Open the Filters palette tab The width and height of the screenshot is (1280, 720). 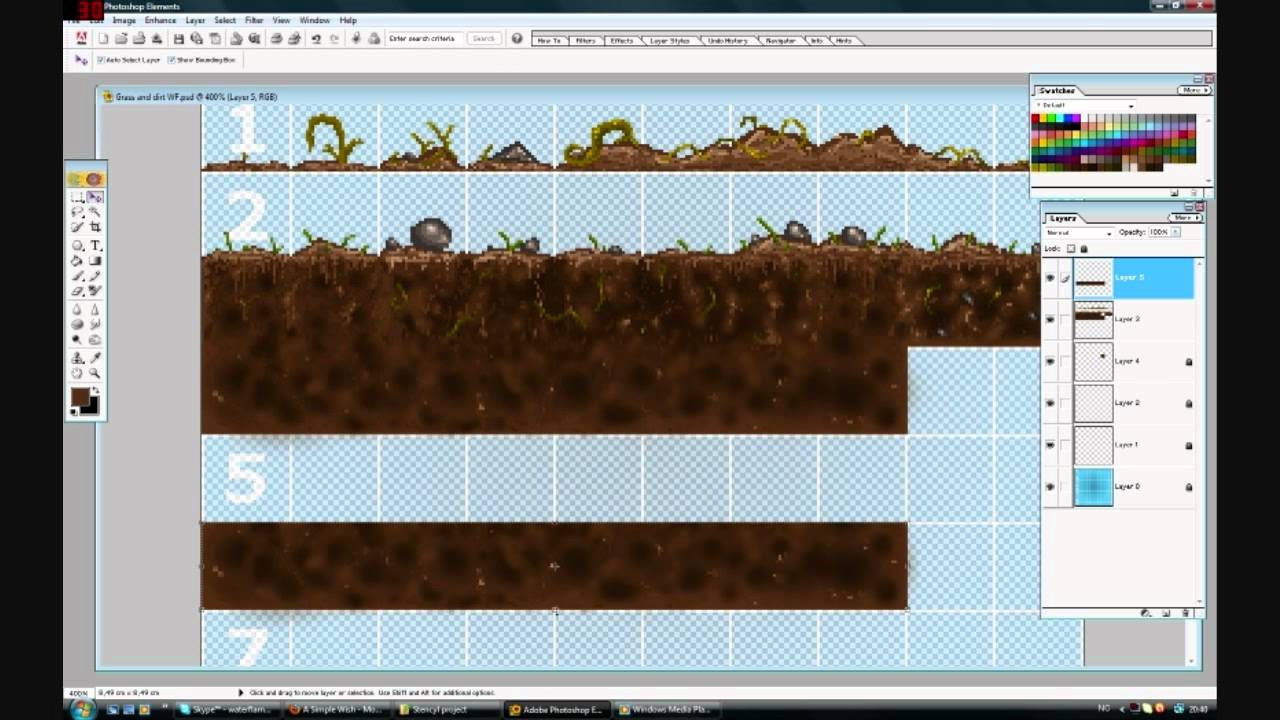(588, 41)
